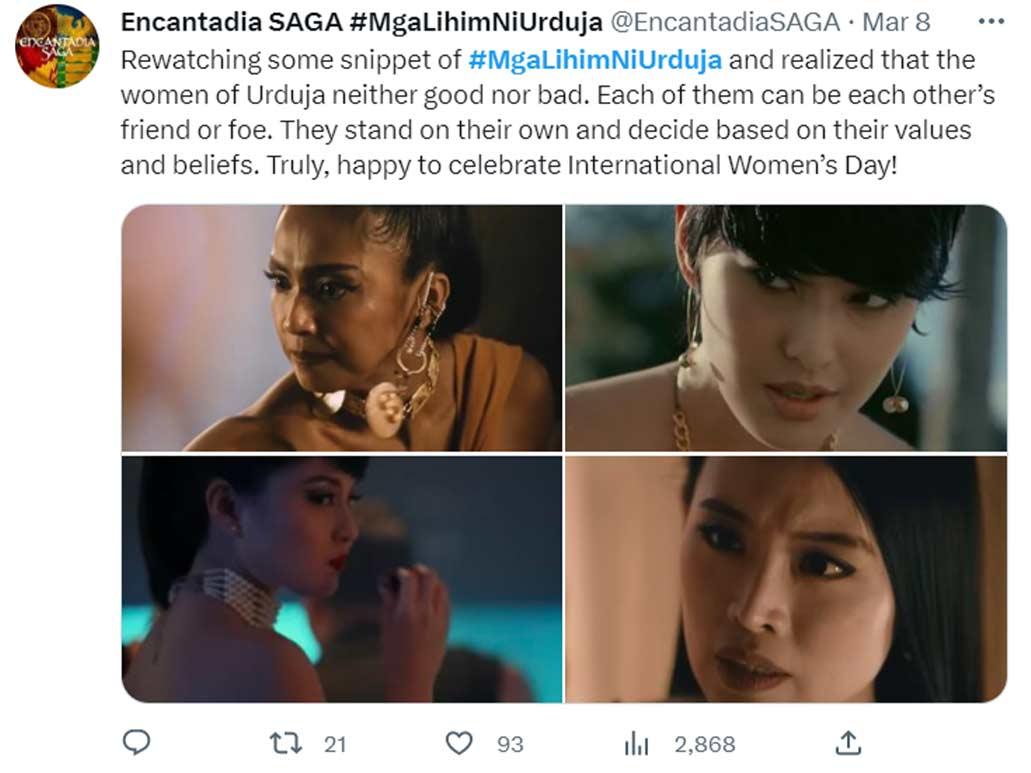Image resolution: width=1031 pixels, height=773 pixels.
Task: Open the three-dot more options menu
Action: click(990, 22)
